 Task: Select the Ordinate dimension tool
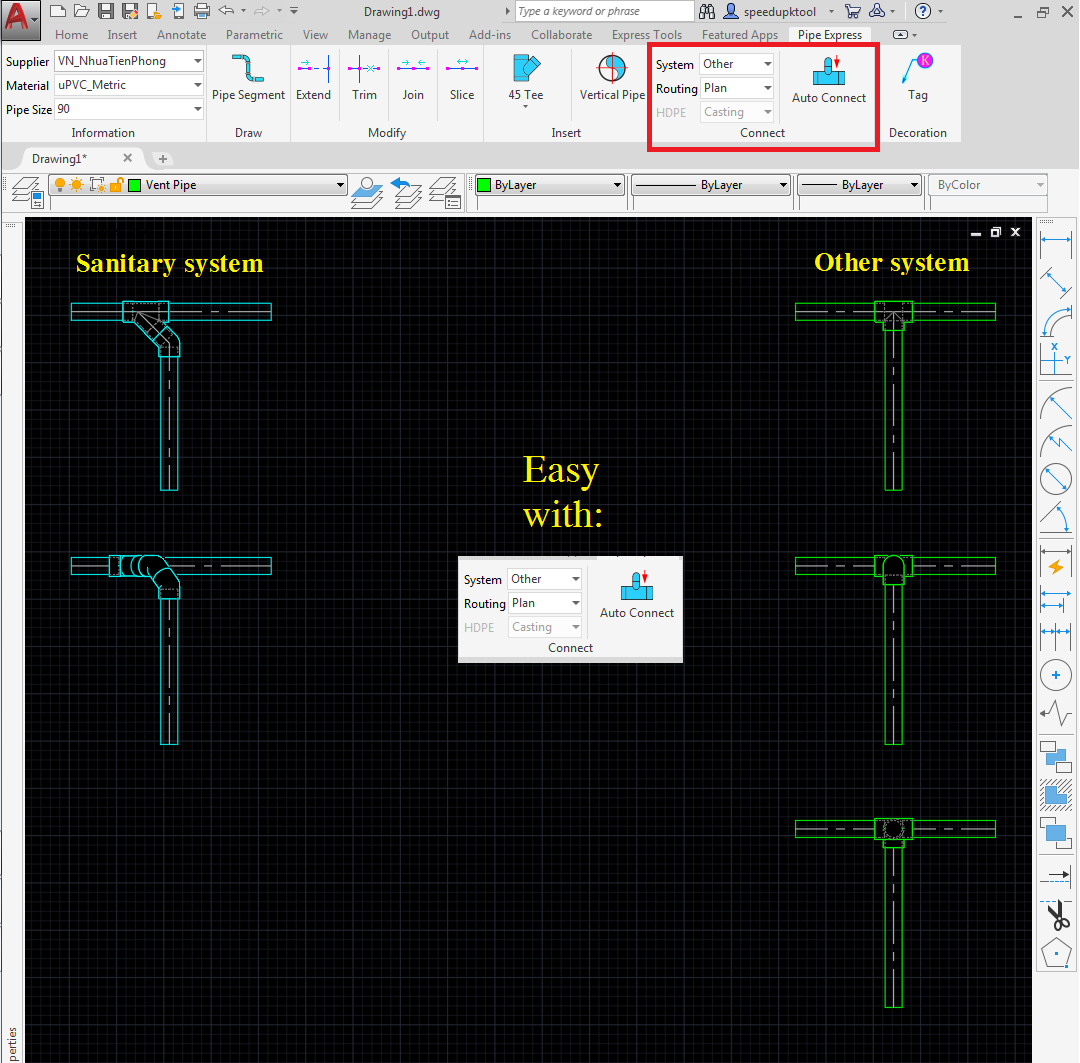coord(1055,359)
